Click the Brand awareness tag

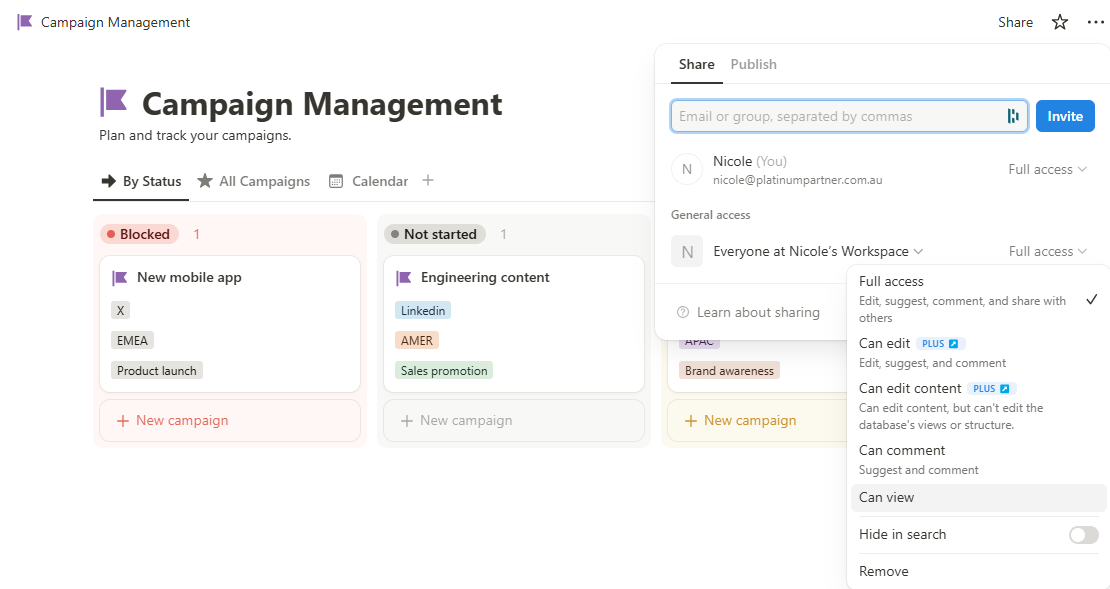tap(729, 370)
